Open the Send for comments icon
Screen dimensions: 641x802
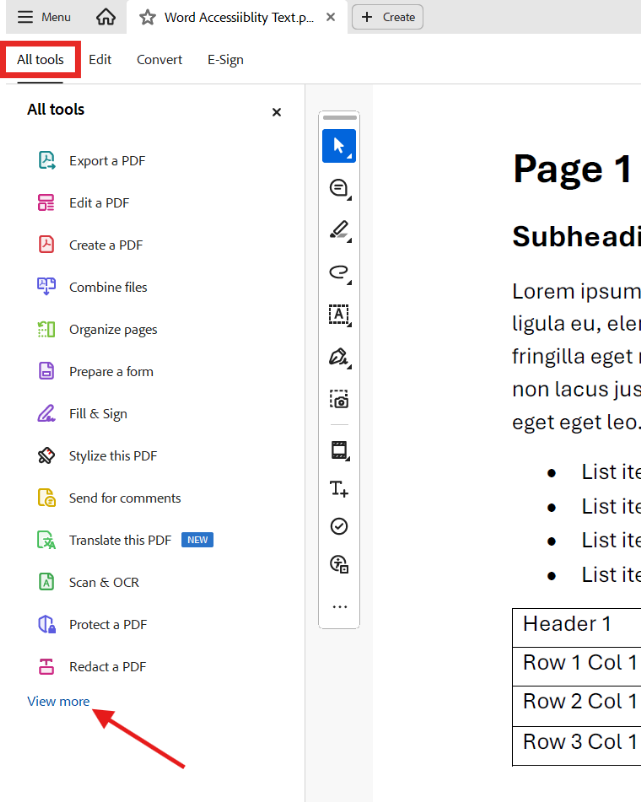(x=47, y=498)
